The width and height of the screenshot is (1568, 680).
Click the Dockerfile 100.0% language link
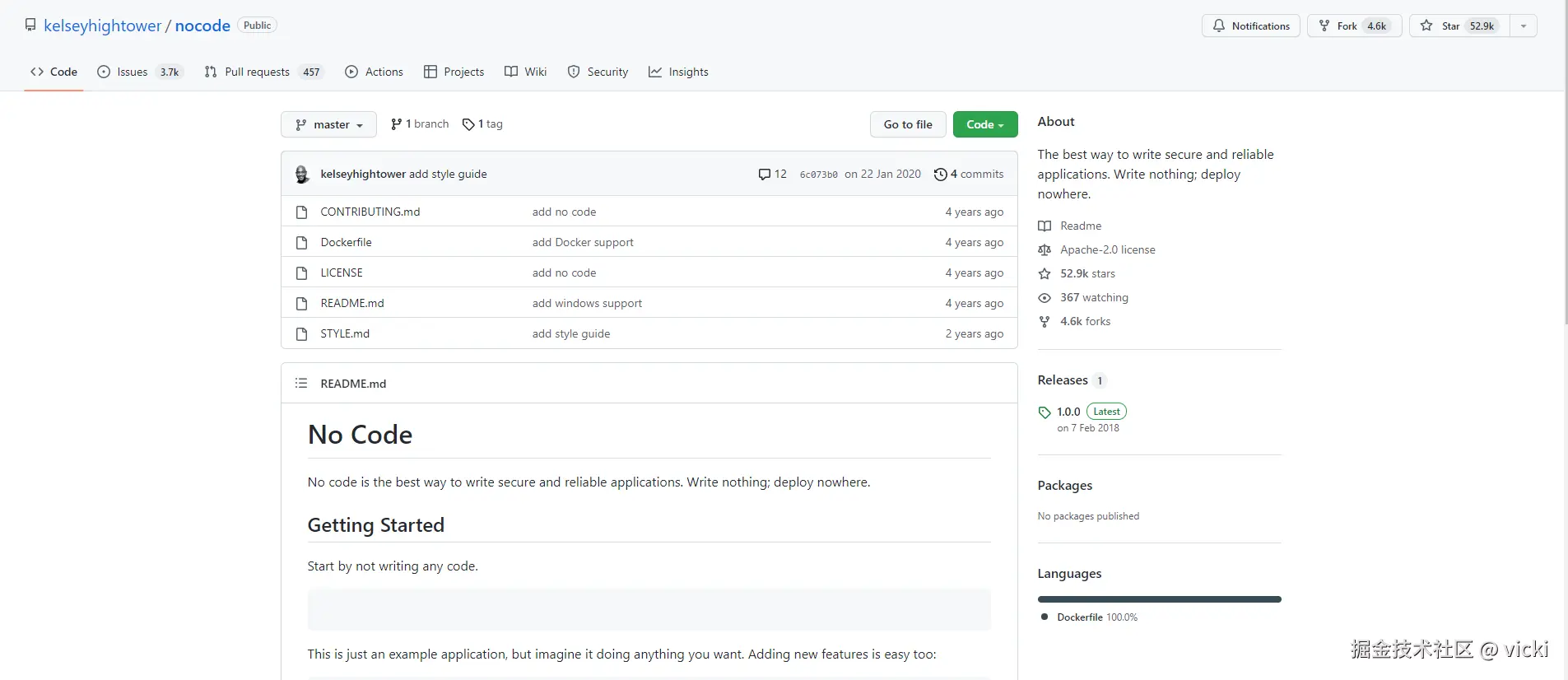click(x=1097, y=617)
